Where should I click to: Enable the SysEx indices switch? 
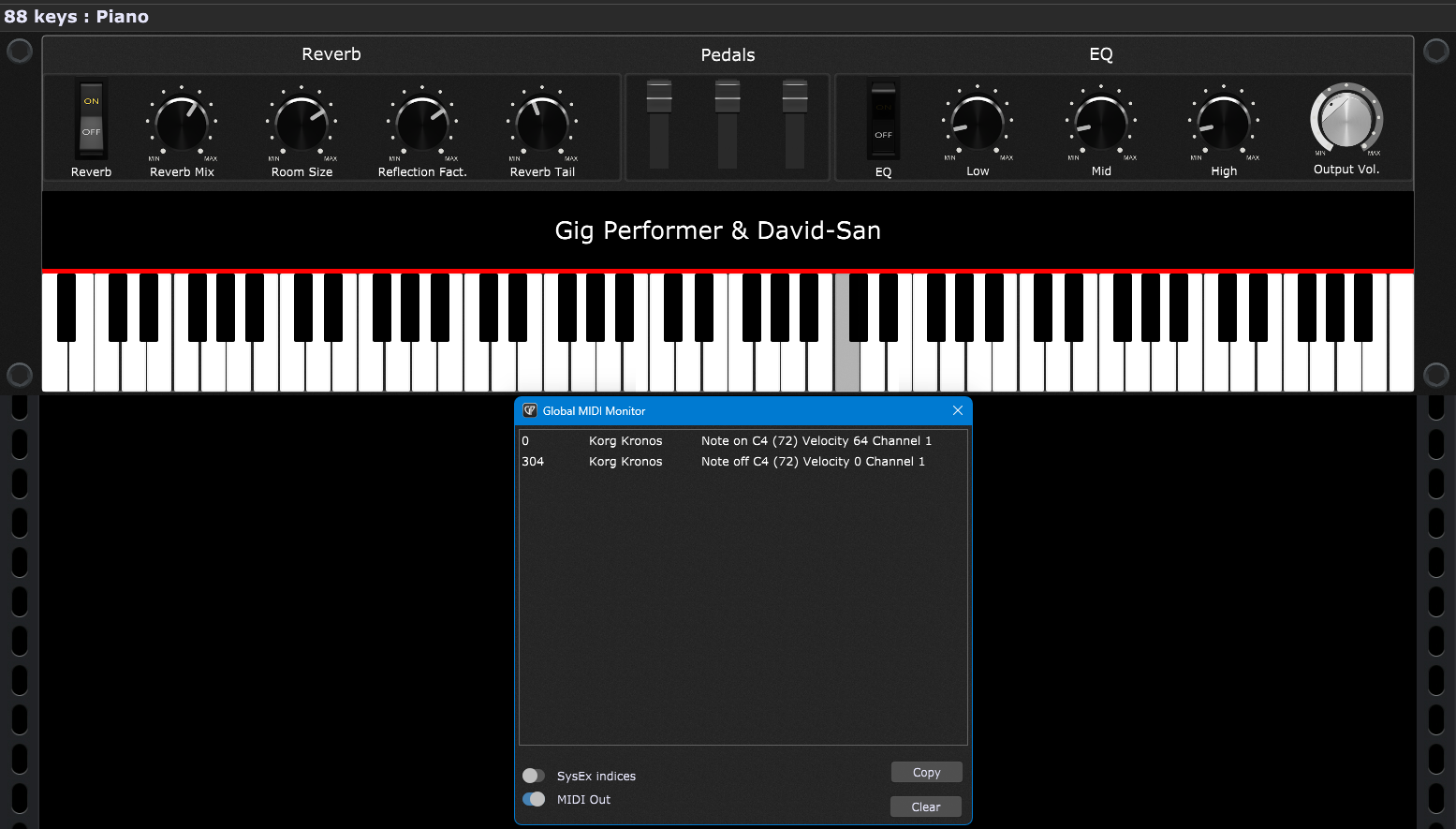(x=534, y=776)
